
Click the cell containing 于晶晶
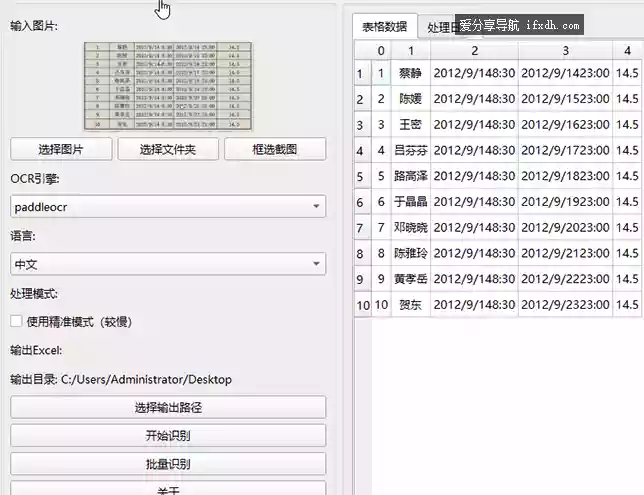click(x=411, y=202)
